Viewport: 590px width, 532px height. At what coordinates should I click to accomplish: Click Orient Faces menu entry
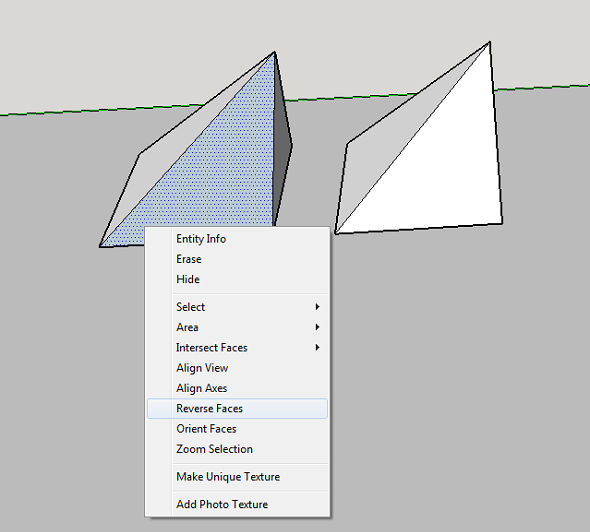237,429
